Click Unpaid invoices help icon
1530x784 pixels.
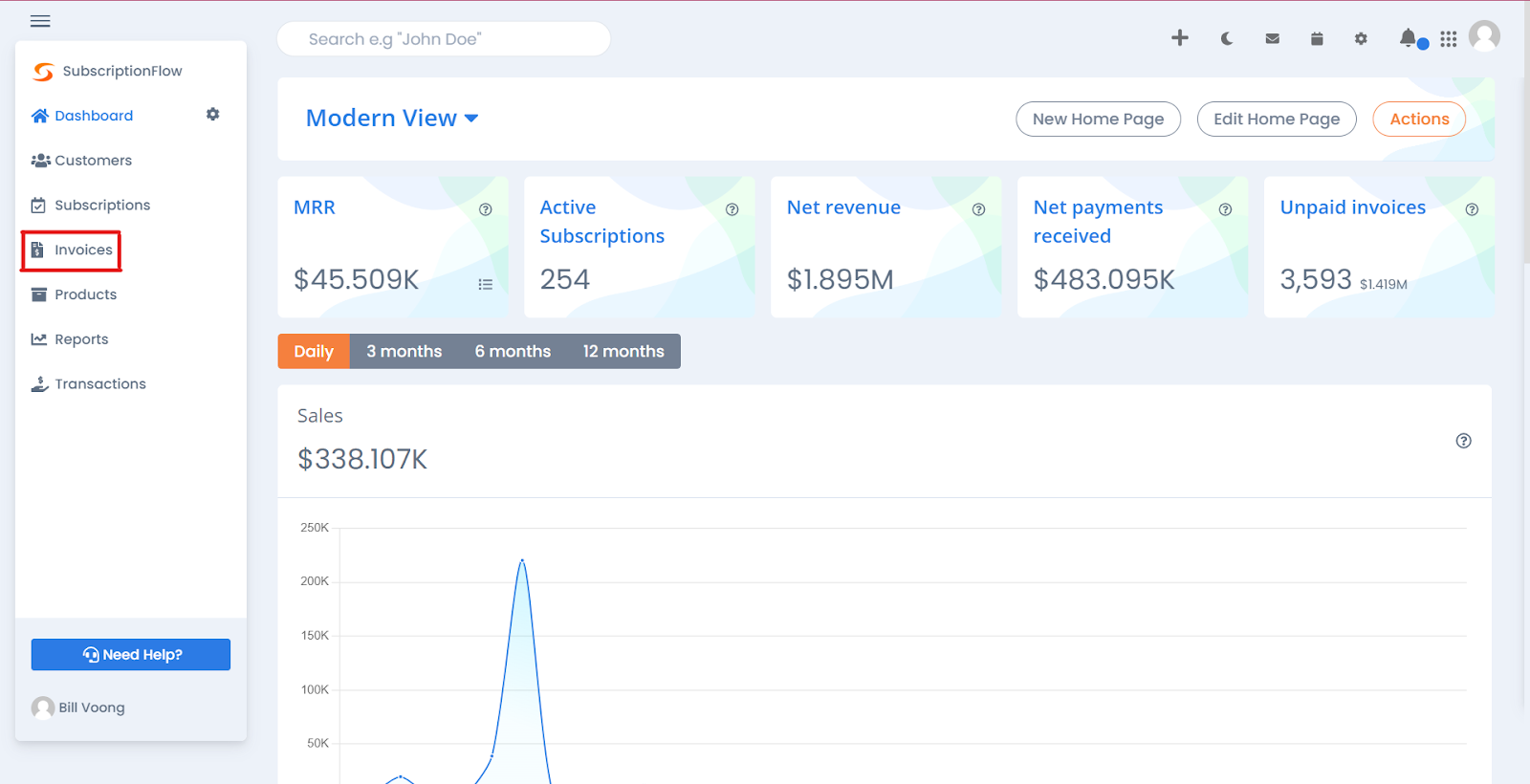click(x=1473, y=209)
